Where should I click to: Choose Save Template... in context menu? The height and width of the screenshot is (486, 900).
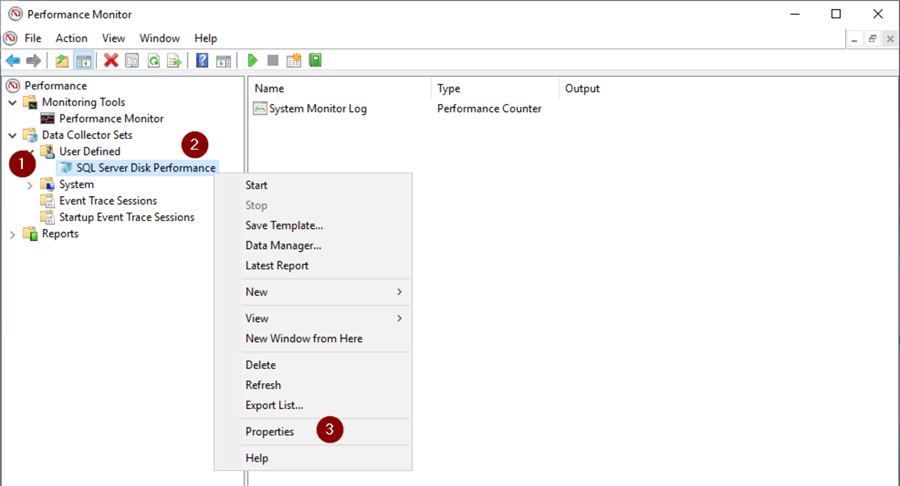coord(313,225)
